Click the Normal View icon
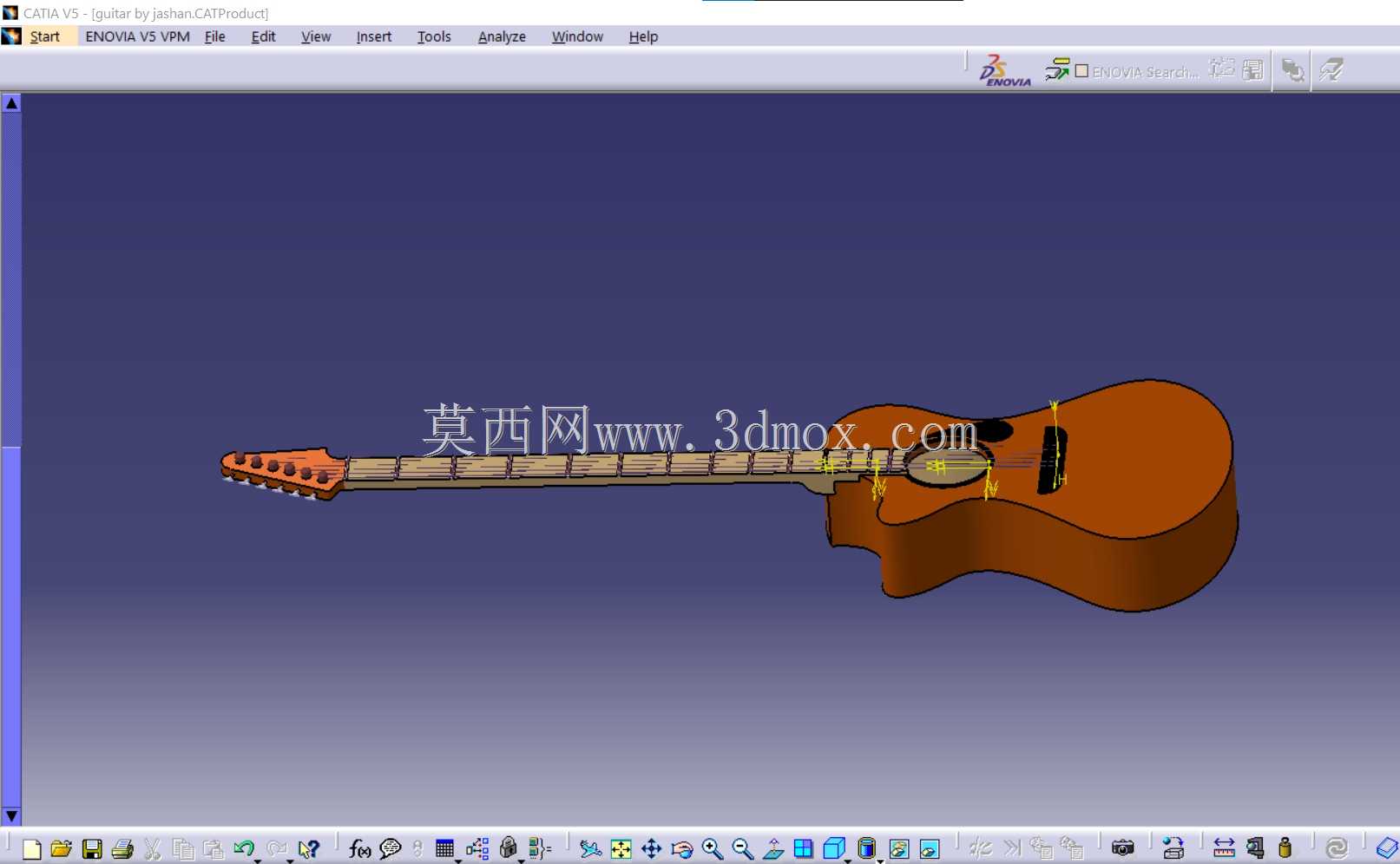Screen dimensions: 1400x864 pyautogui.click(x=773, y=848)
